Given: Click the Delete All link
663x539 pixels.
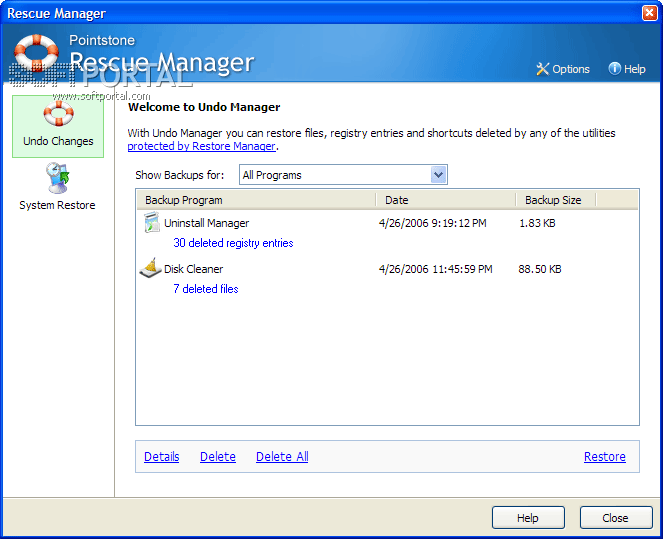Looking at the screenshot, I should pyautogui.click(x=282, y=457).
